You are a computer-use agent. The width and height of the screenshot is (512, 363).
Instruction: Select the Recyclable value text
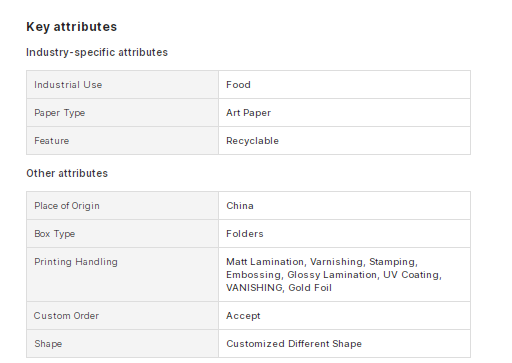point(252,141)
